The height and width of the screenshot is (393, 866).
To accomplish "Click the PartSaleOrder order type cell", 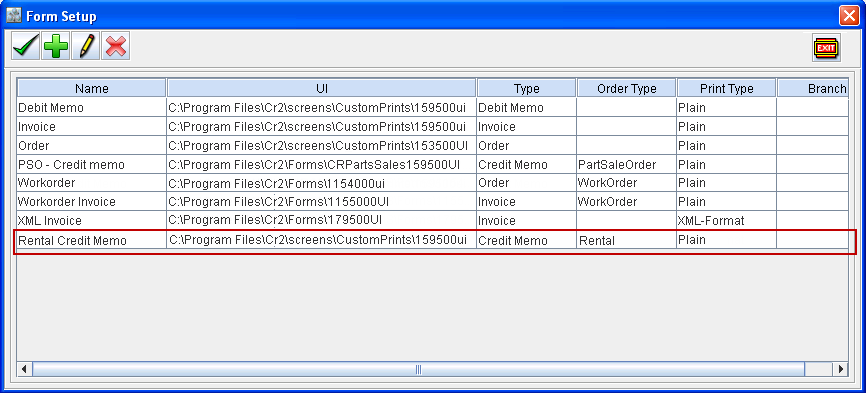I will pos(627,164).
